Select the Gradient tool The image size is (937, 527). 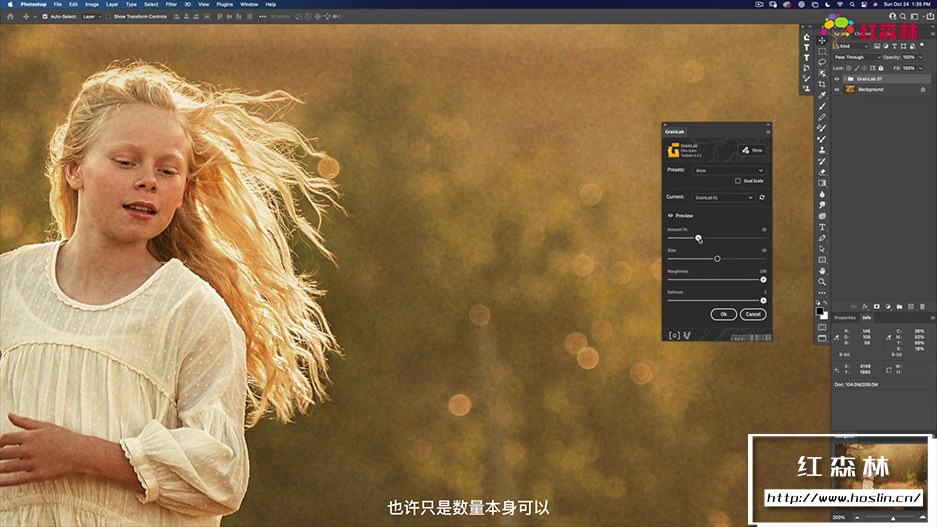(822, 183)
